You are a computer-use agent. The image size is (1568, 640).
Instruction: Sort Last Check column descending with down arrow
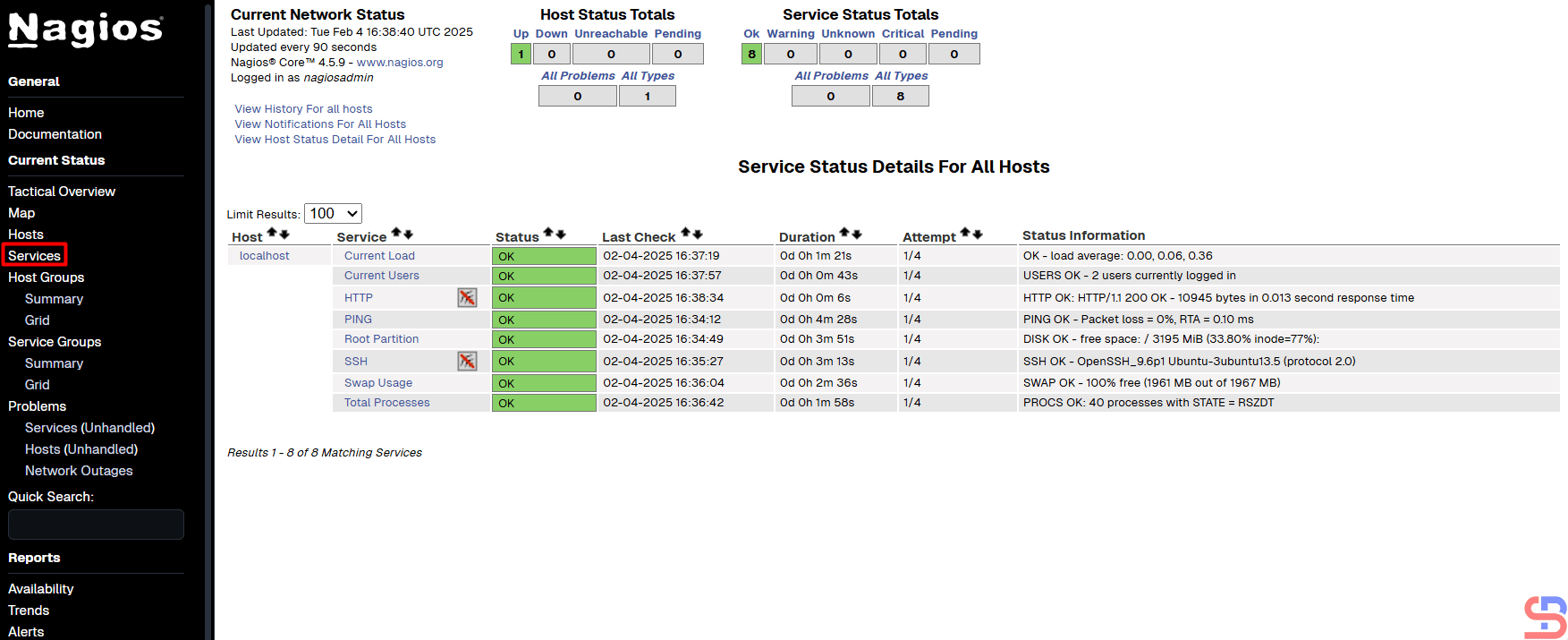[x=698, y=234]
